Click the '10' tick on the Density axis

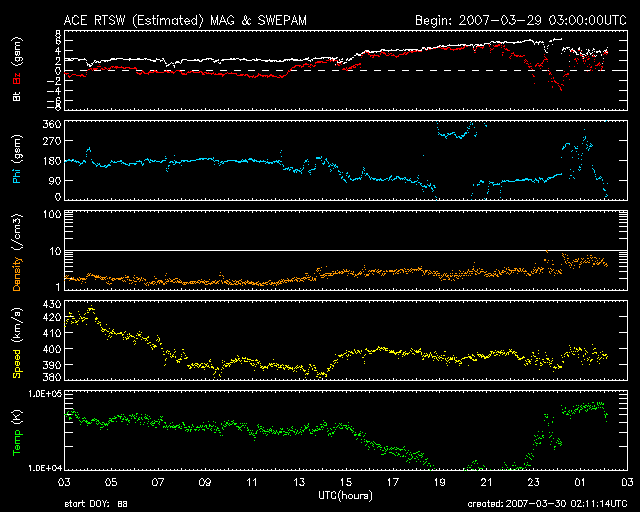tap(56, 252)
